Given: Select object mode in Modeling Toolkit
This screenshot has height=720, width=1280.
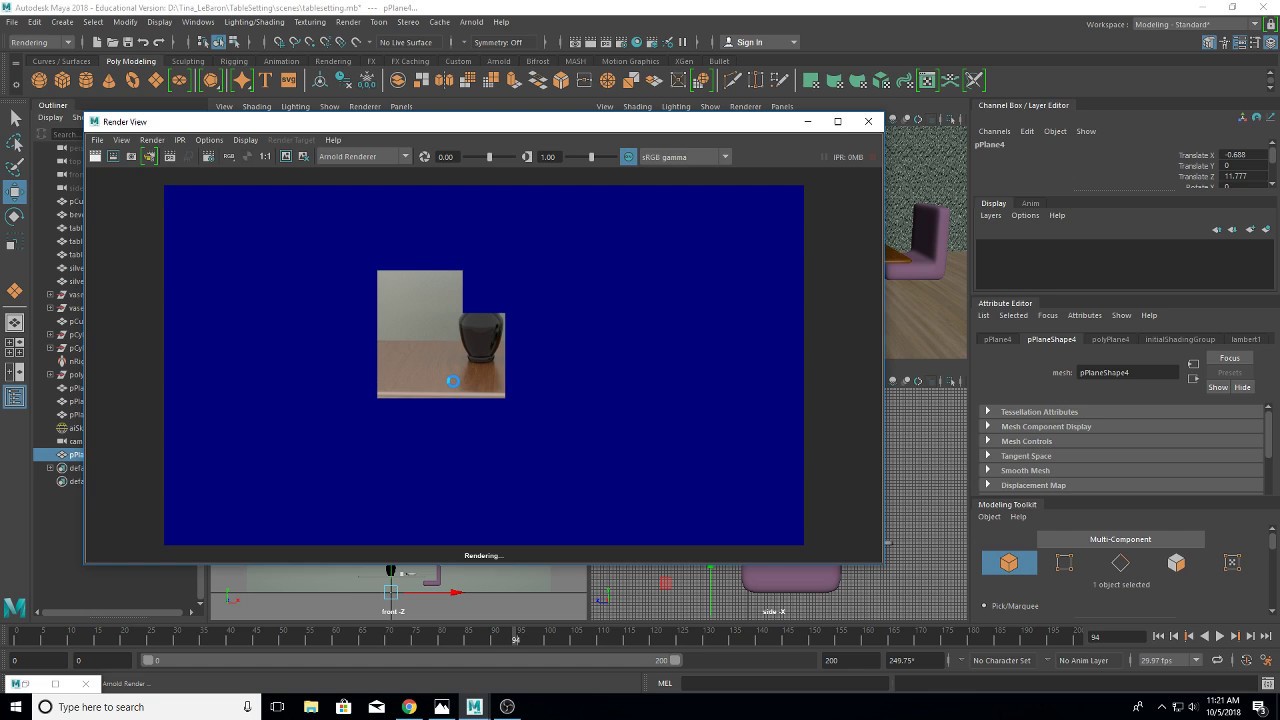Looking at the screenshot, I should (x=1009, y=563).
